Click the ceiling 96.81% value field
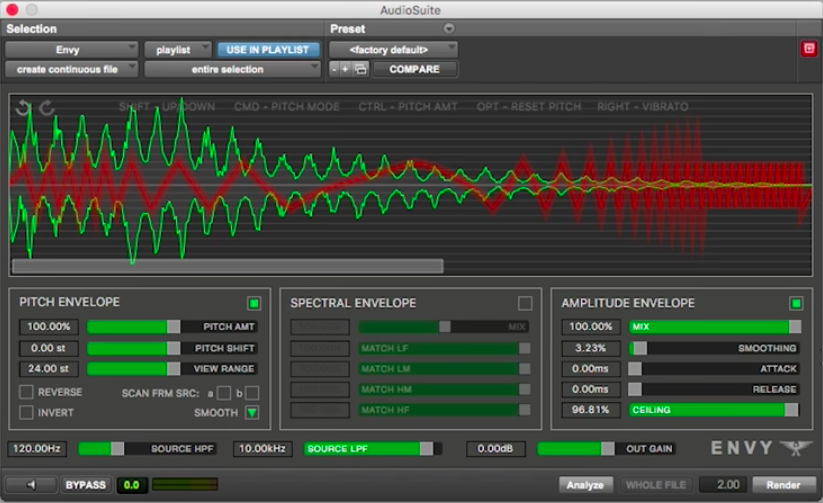Screen dimensions: 823x503 (591, 410)
